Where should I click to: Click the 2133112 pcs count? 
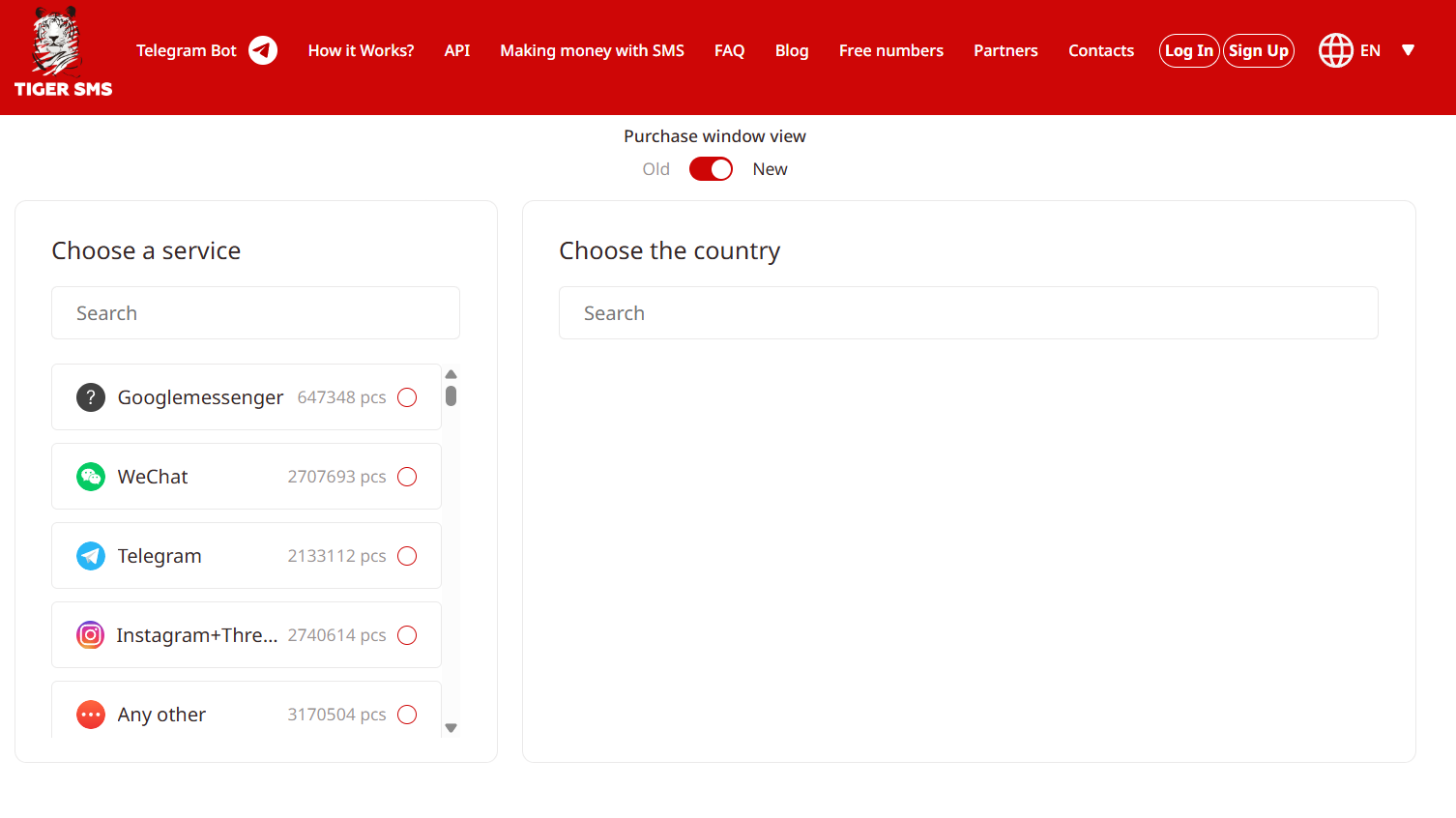(x=336, y=556)
